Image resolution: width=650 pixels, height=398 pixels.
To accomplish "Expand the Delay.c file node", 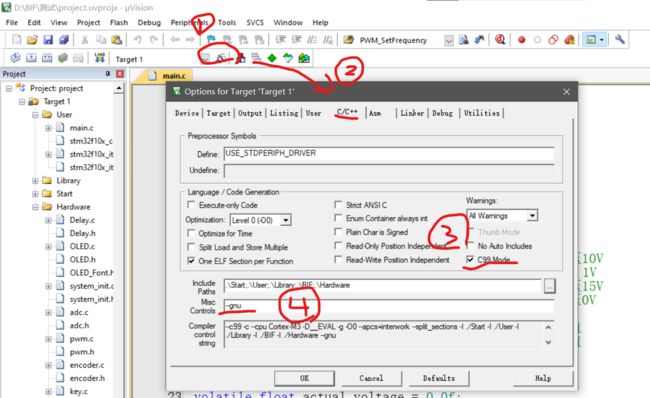I will click(x=49, y=220).
